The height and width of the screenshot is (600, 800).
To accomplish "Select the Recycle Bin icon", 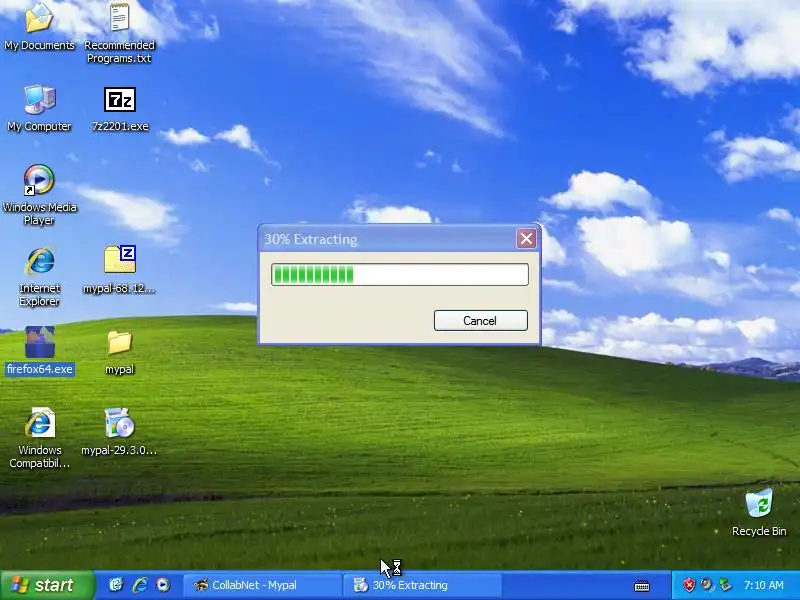I will (x=759, y=512).
